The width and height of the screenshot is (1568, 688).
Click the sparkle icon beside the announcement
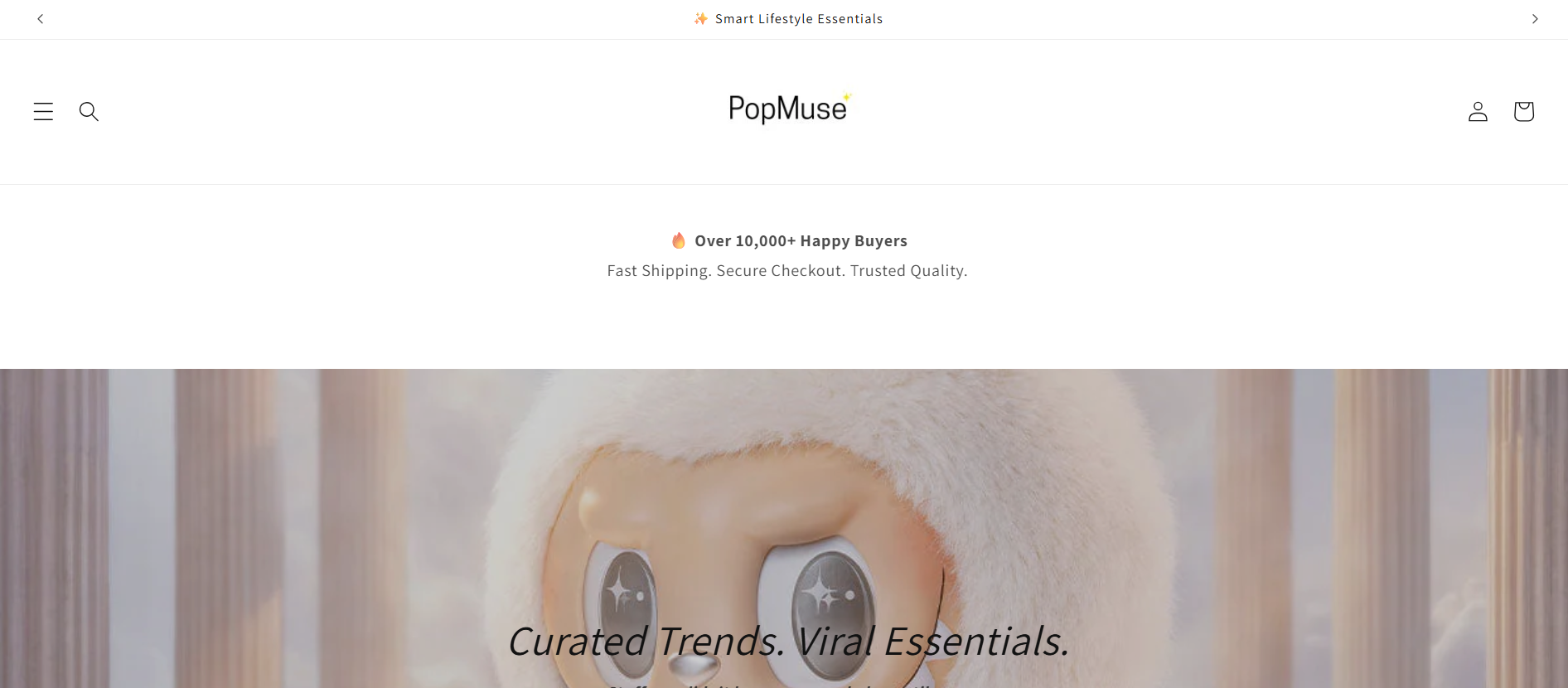point(701,18)
